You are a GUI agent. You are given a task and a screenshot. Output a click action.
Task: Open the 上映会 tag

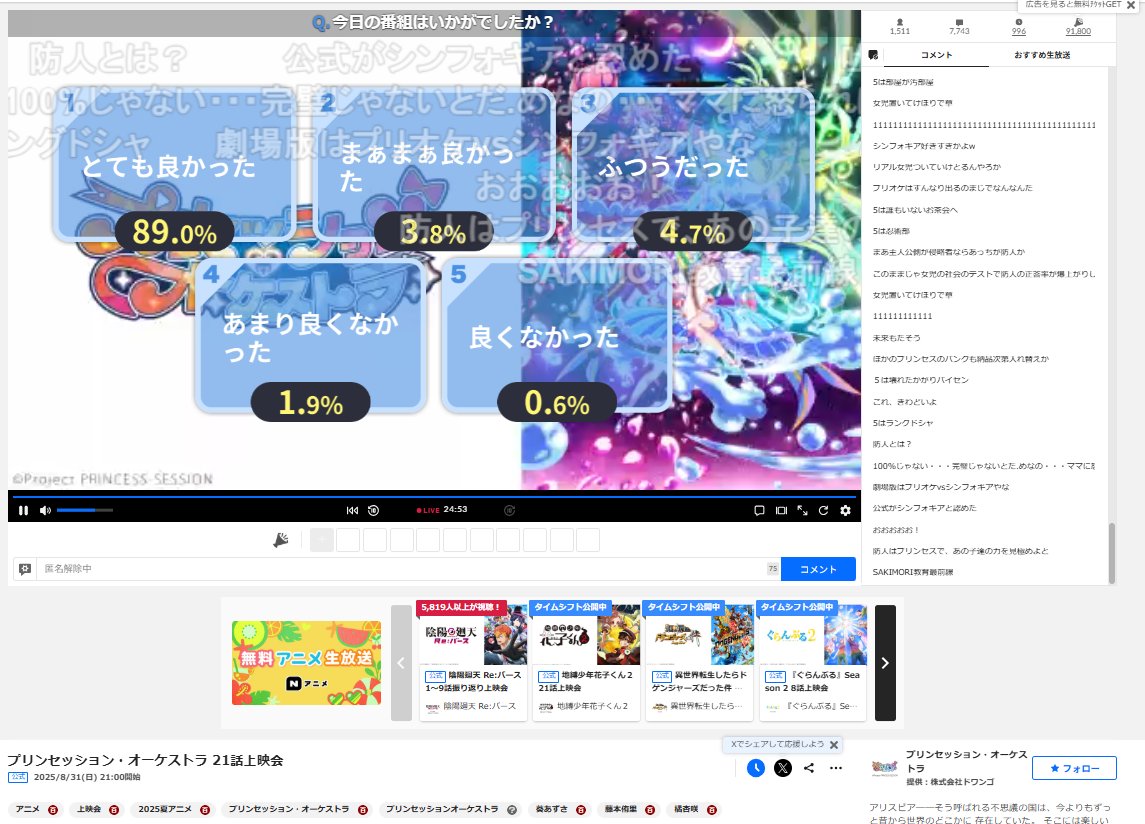click(x=88, y=809)
